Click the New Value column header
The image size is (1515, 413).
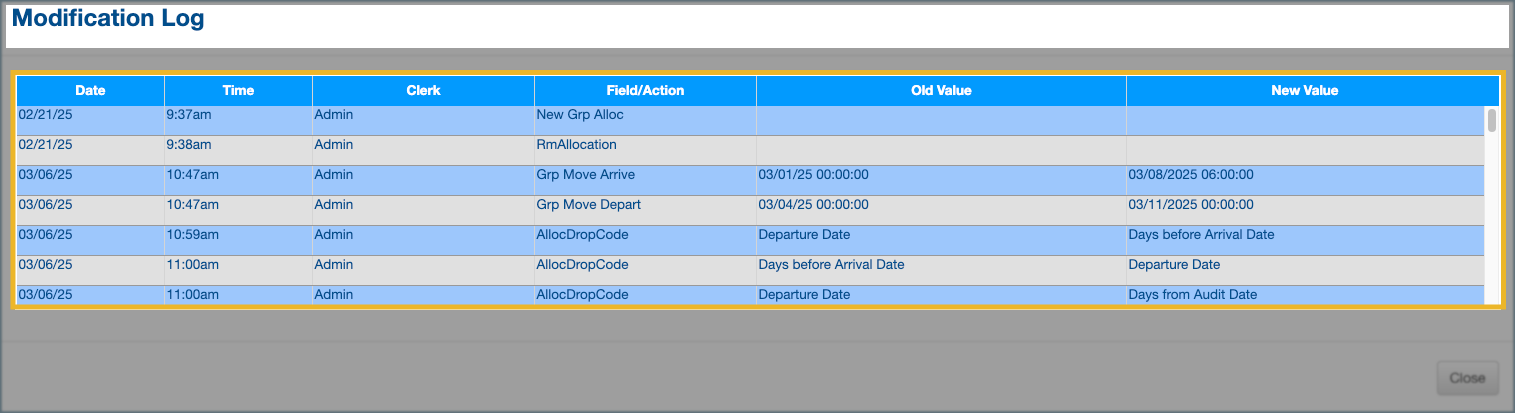pos(1304,90)
